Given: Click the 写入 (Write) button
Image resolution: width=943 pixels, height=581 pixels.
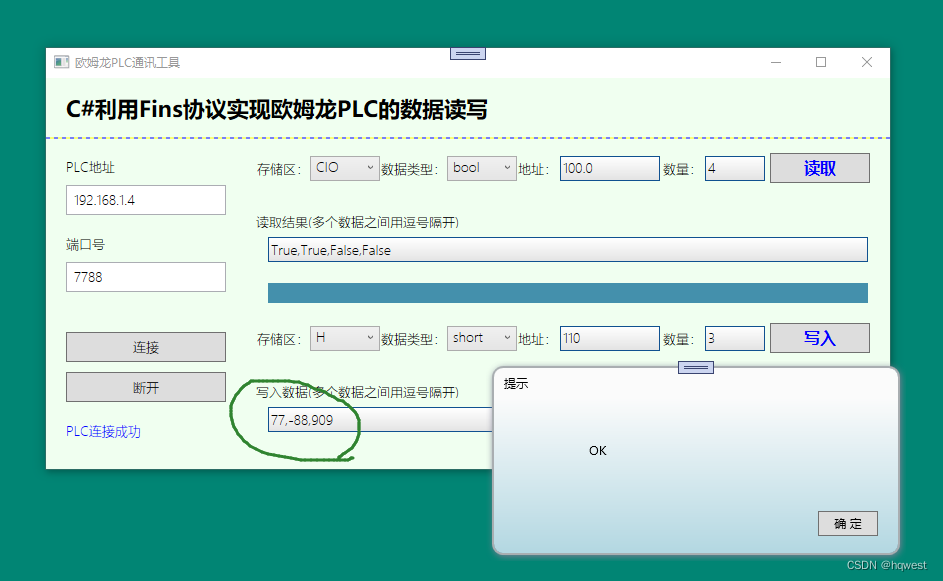Looking at the screenshot, I should click(820, 338).
